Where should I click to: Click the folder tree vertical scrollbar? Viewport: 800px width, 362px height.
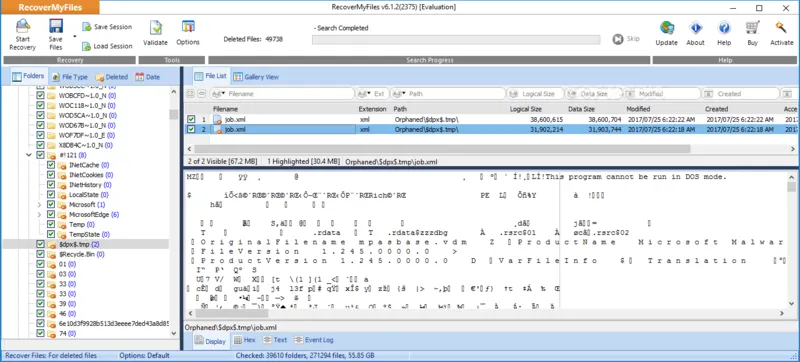pyautogui.click(x=173, y=114)
